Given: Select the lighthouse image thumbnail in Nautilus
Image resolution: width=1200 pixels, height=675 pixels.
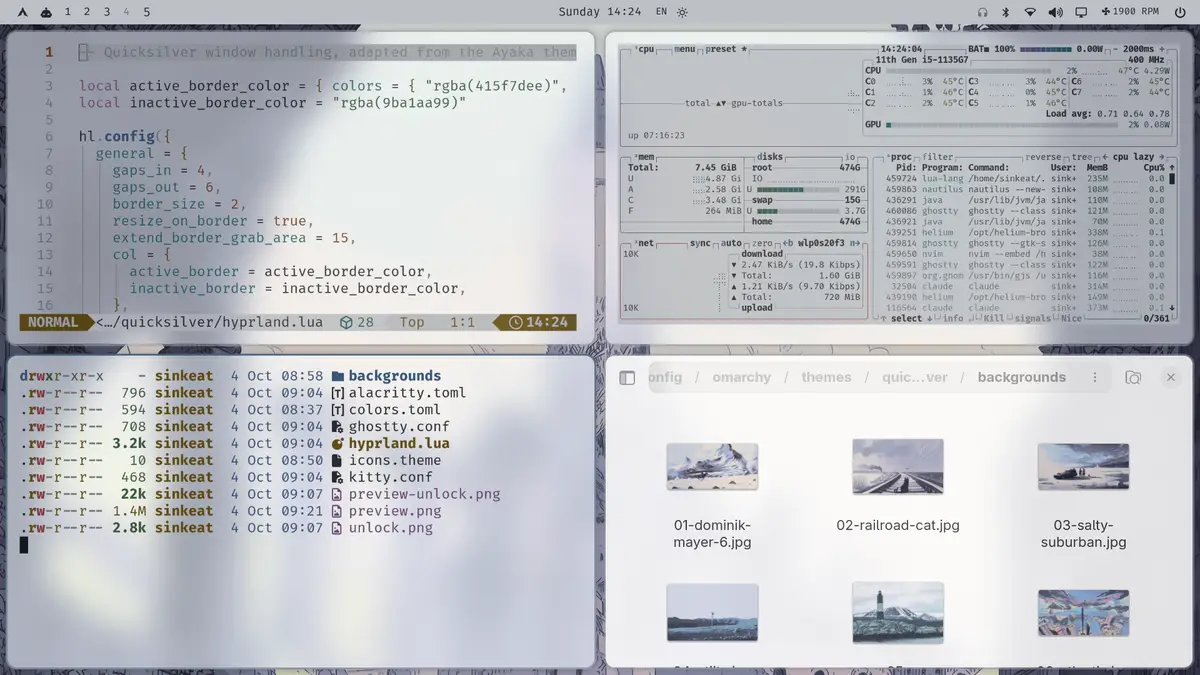Looking at the screenshot, I should click(x=898, y=612).
